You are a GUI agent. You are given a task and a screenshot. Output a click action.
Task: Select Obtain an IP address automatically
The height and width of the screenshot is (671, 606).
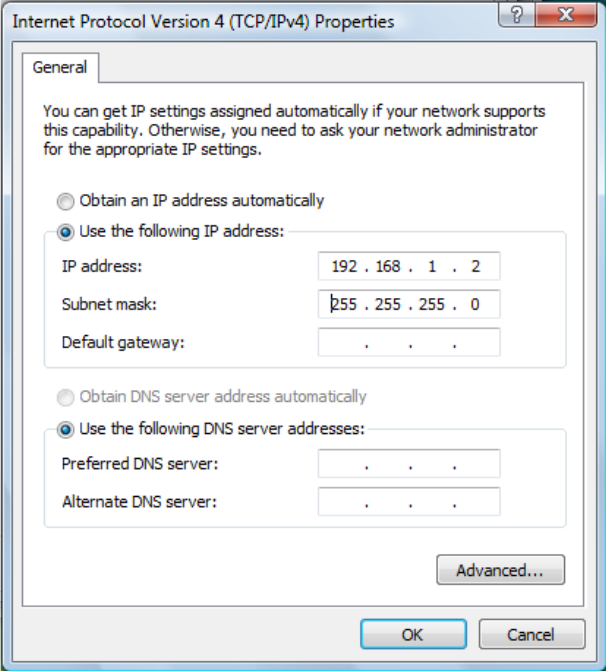pyautogui.click(x=66, y=201)
